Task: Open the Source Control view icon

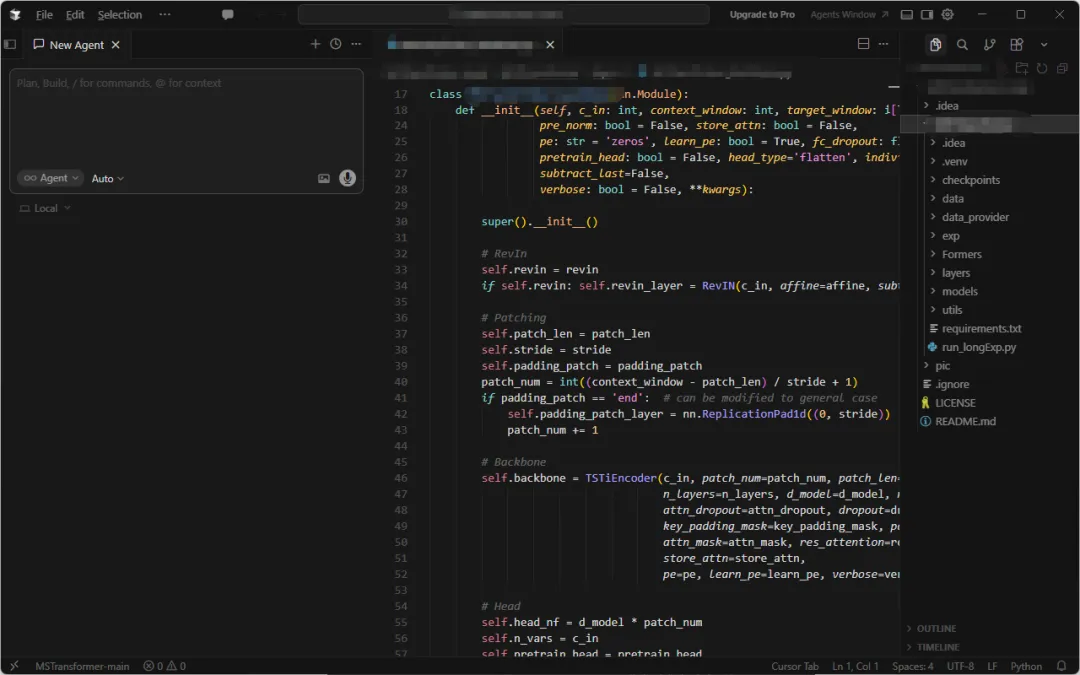Action: (x=989, y=44)
